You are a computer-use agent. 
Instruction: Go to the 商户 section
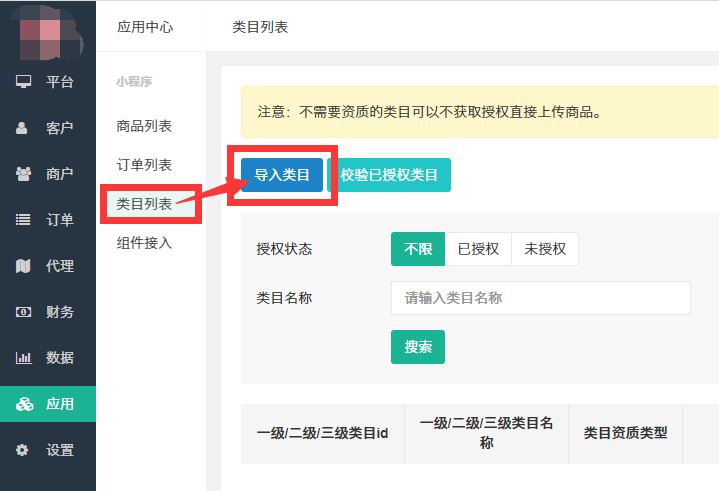pos(48,174)
